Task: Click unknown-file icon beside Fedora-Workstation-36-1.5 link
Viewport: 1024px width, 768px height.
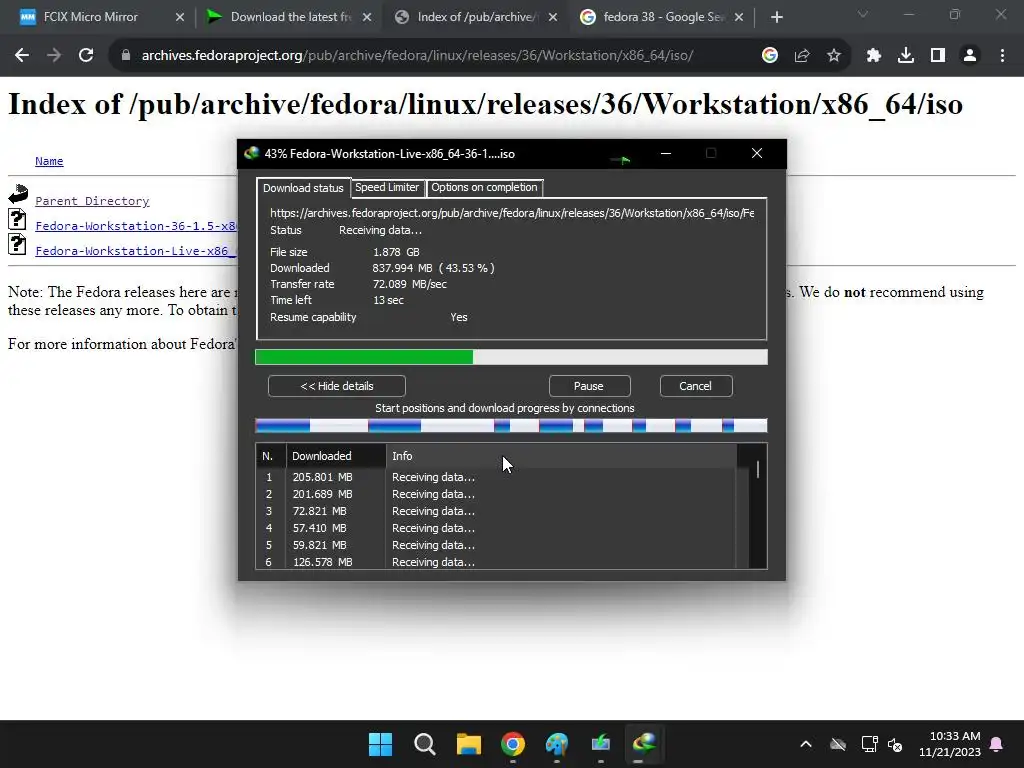Action: coord(17,219)
